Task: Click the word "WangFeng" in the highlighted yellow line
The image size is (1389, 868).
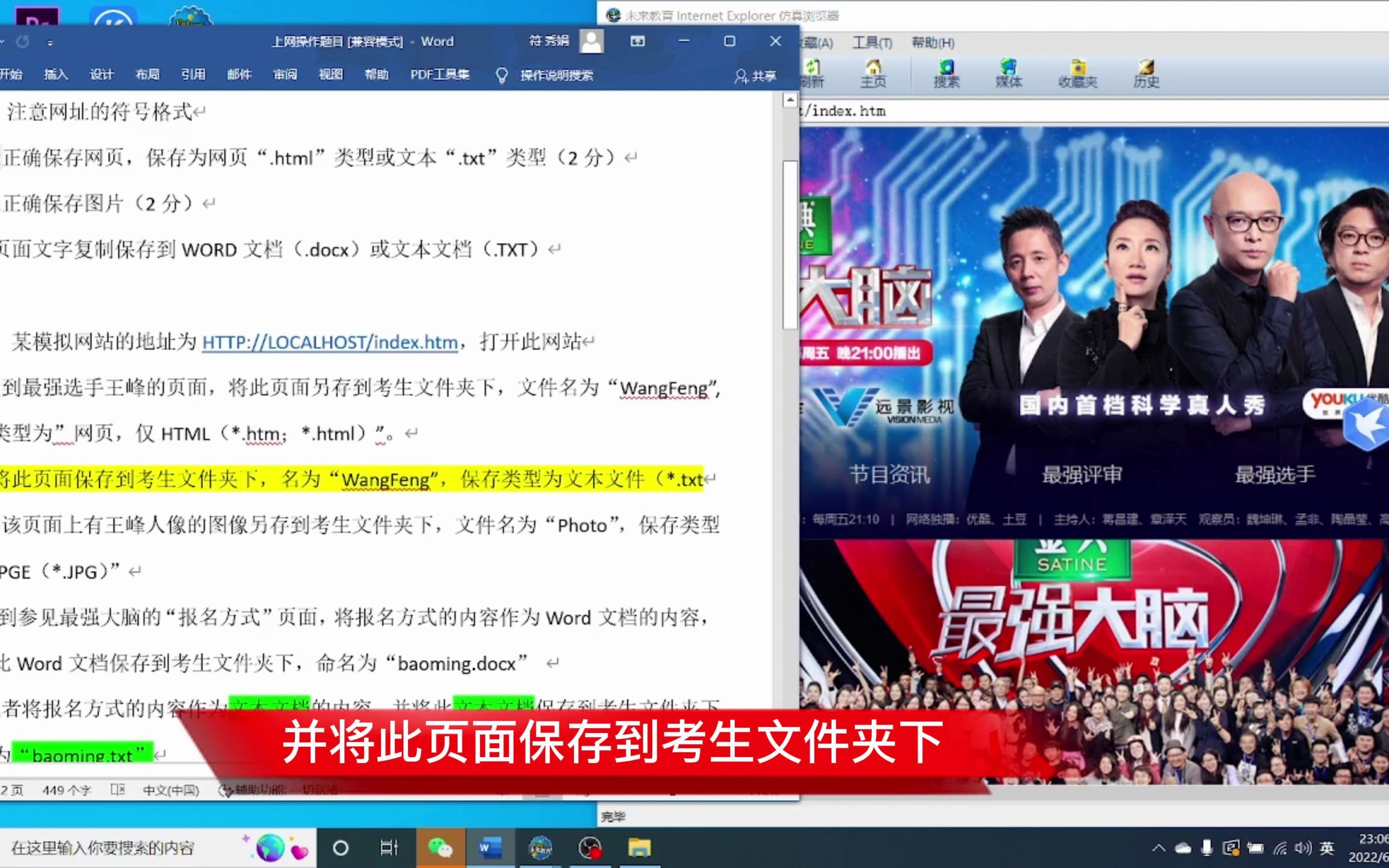Action: tap(385, 480)
